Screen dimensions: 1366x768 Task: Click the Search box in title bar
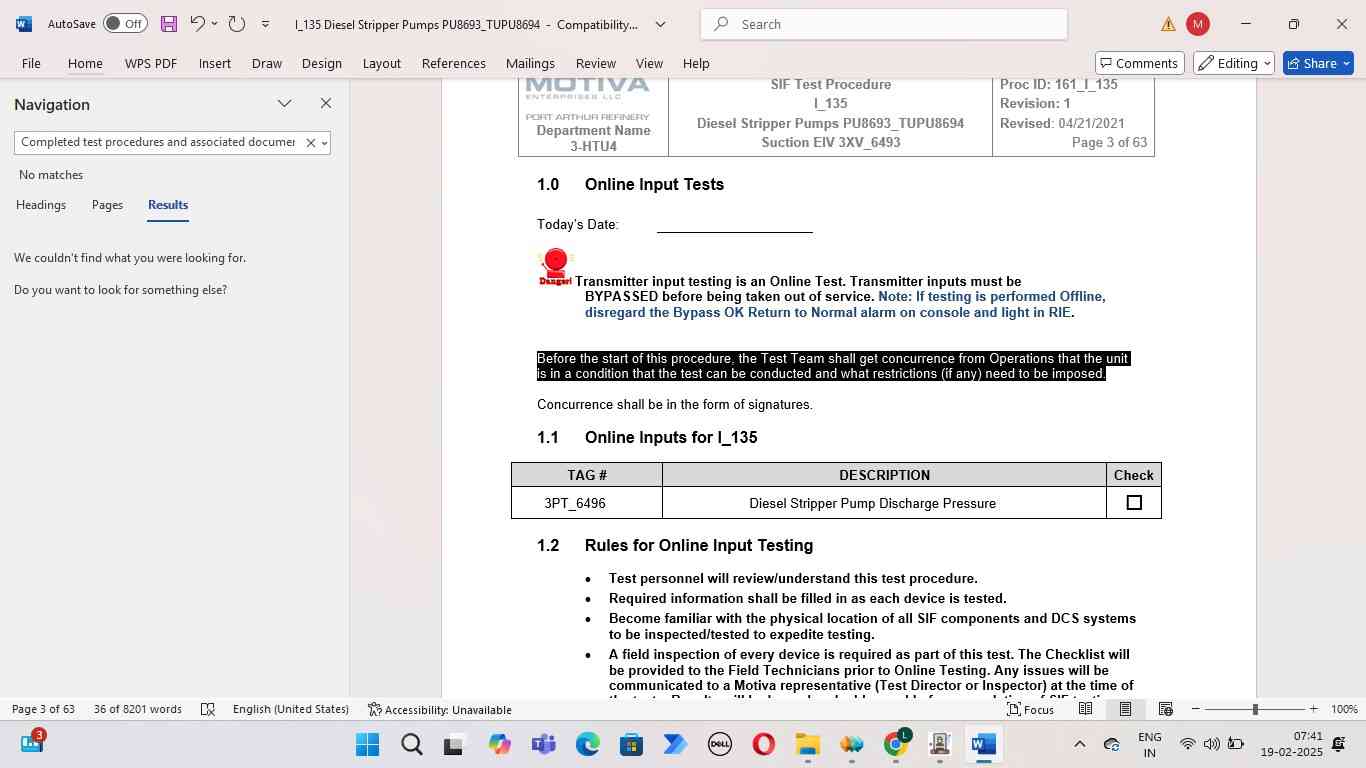click(x=884, y=24)
